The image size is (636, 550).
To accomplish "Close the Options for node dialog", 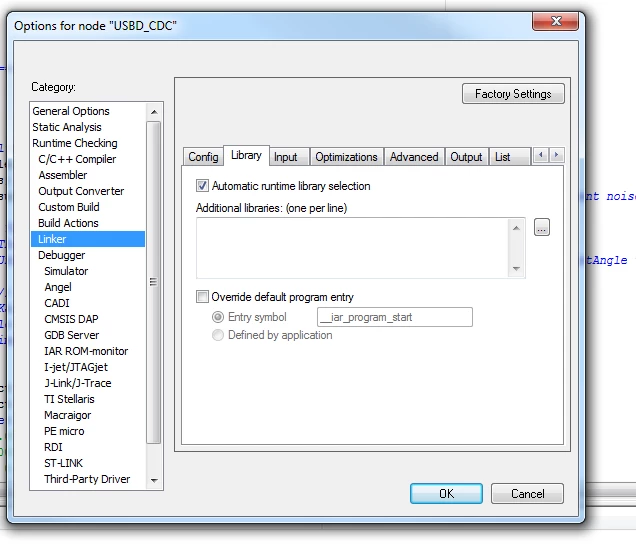I will (x=555, y=21).
